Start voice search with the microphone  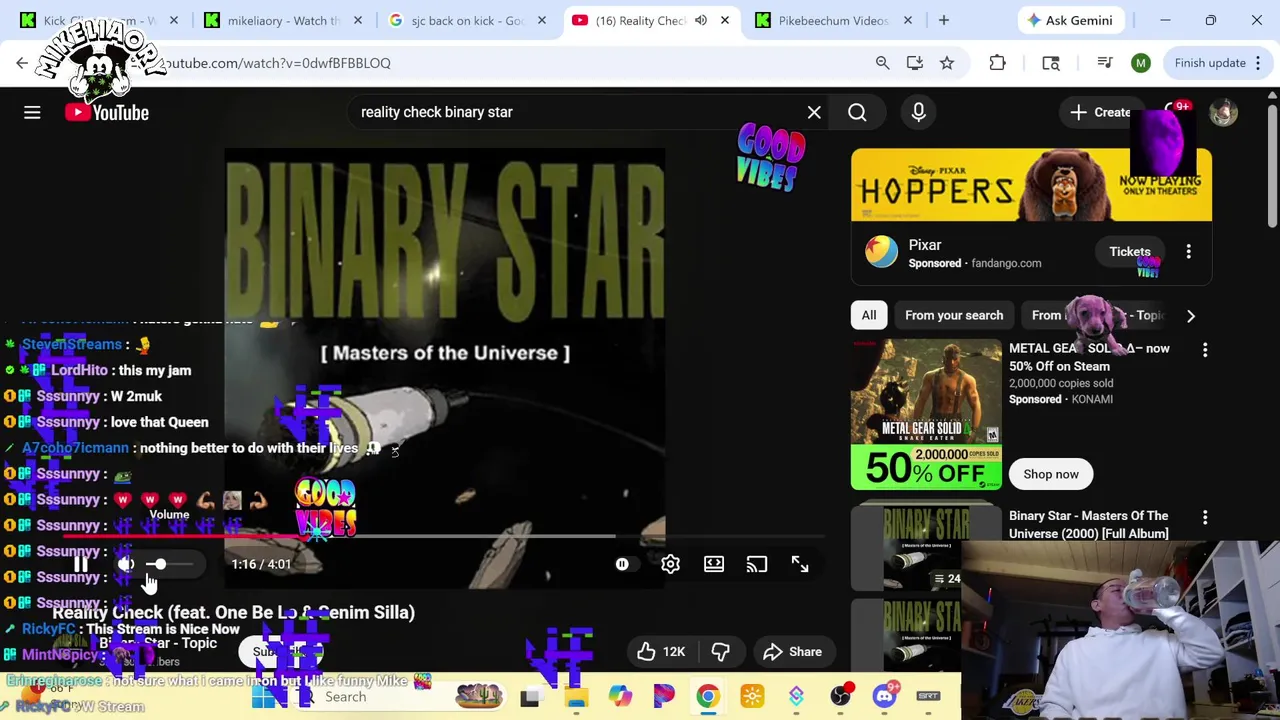918,112
